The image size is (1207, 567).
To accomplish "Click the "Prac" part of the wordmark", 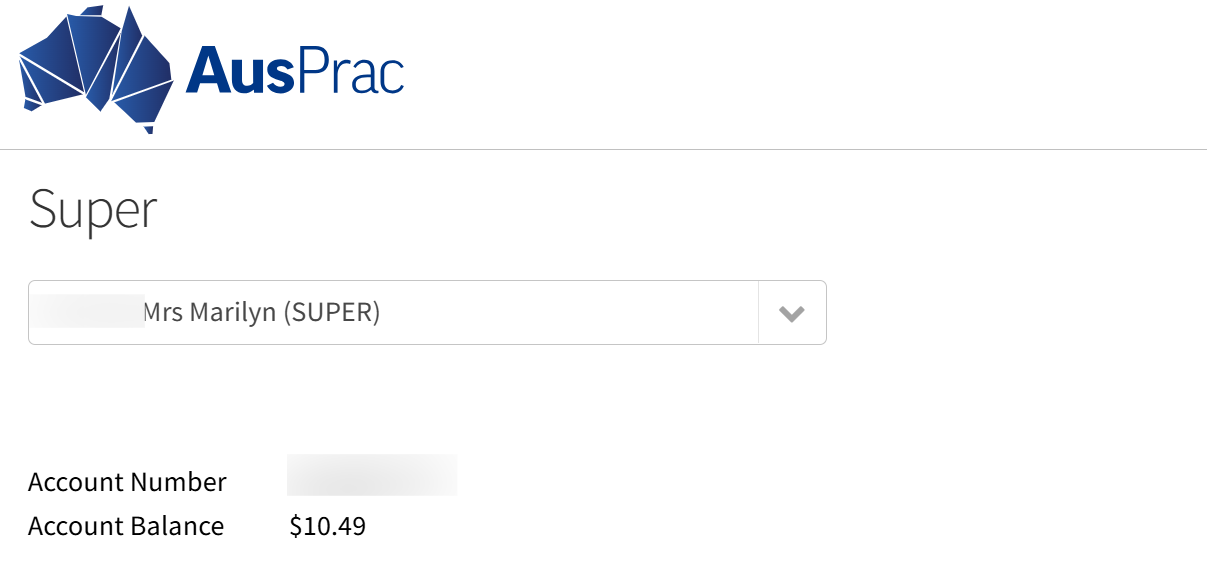I will [x=350, y=72].
